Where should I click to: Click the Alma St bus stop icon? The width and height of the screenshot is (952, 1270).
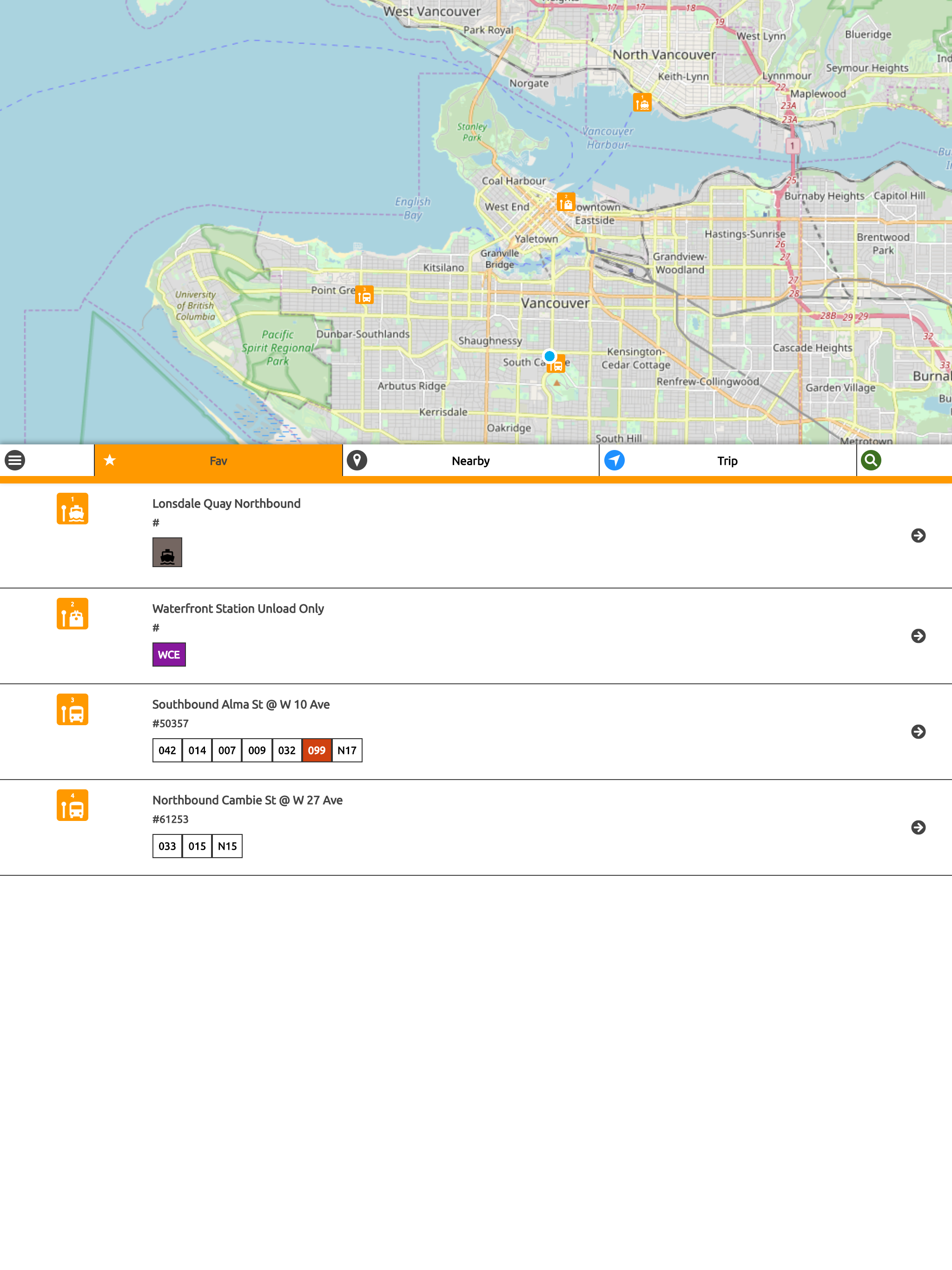pyautogui.click(x=73, y=710)
